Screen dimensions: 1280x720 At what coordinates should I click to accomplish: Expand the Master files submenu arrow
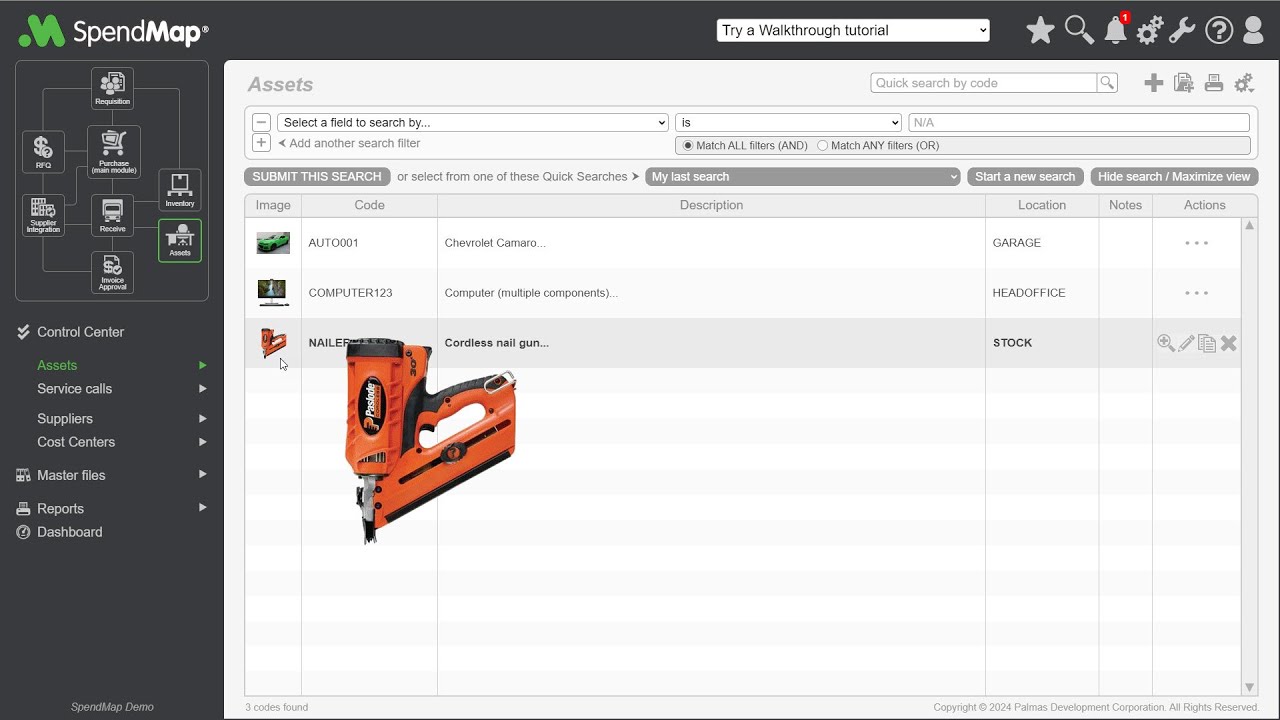coord(203,475)
